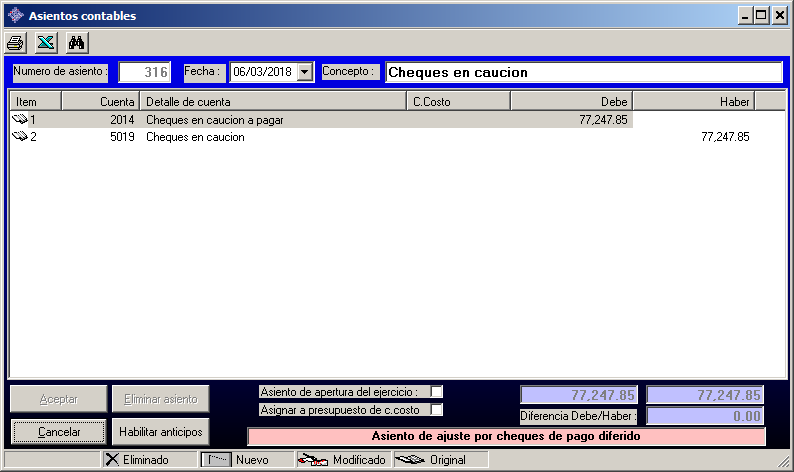Click the row 1 item icon

20,120
